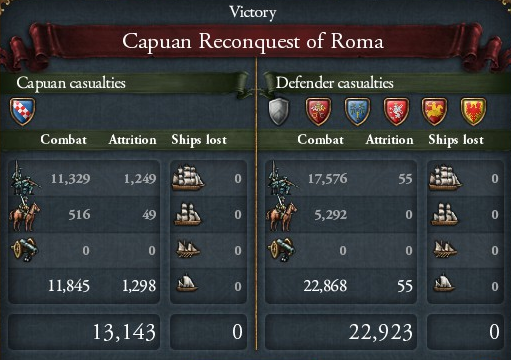Click the red Papal keys shield

(319, 112)
